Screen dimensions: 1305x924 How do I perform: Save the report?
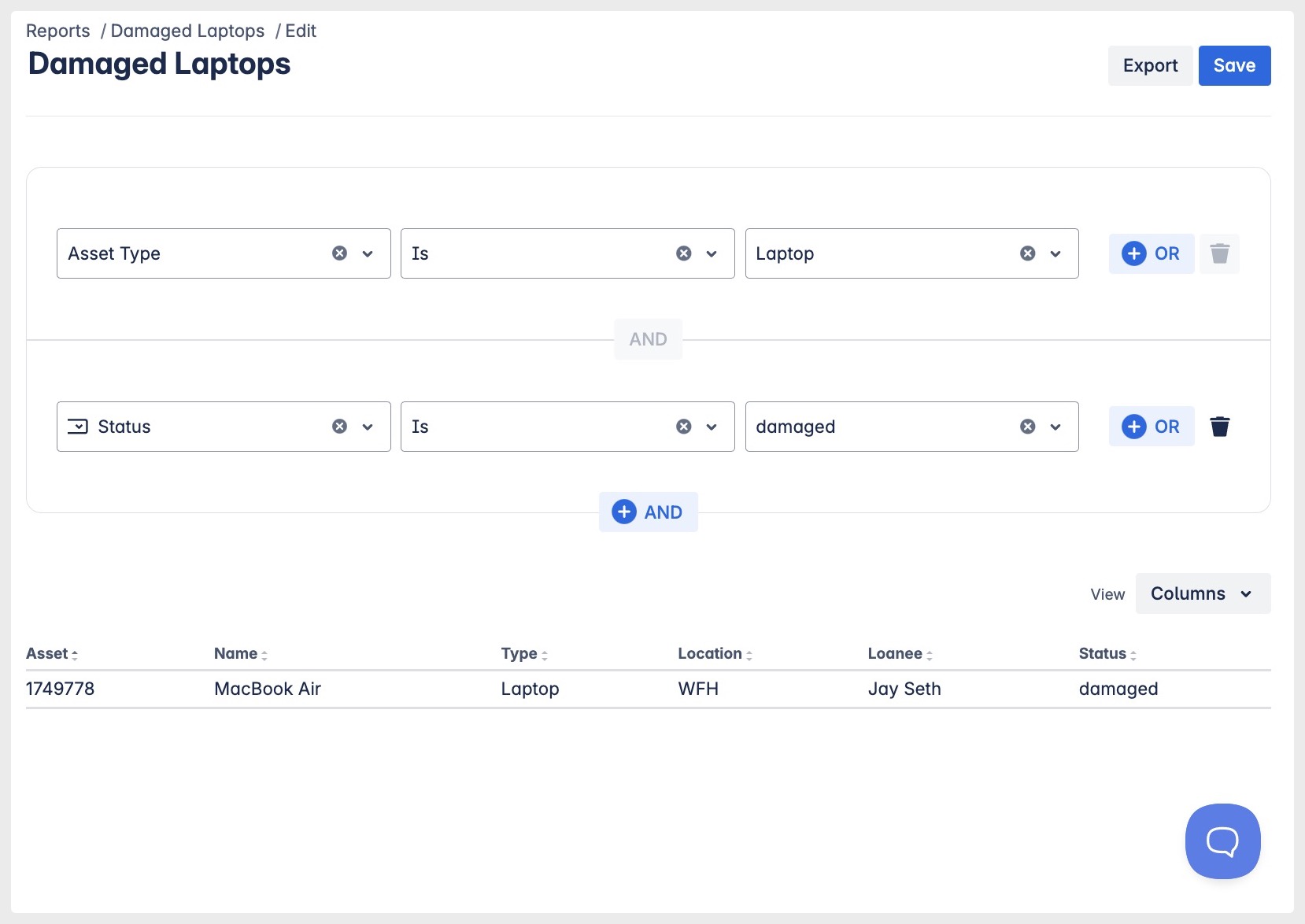(1233, 65)
